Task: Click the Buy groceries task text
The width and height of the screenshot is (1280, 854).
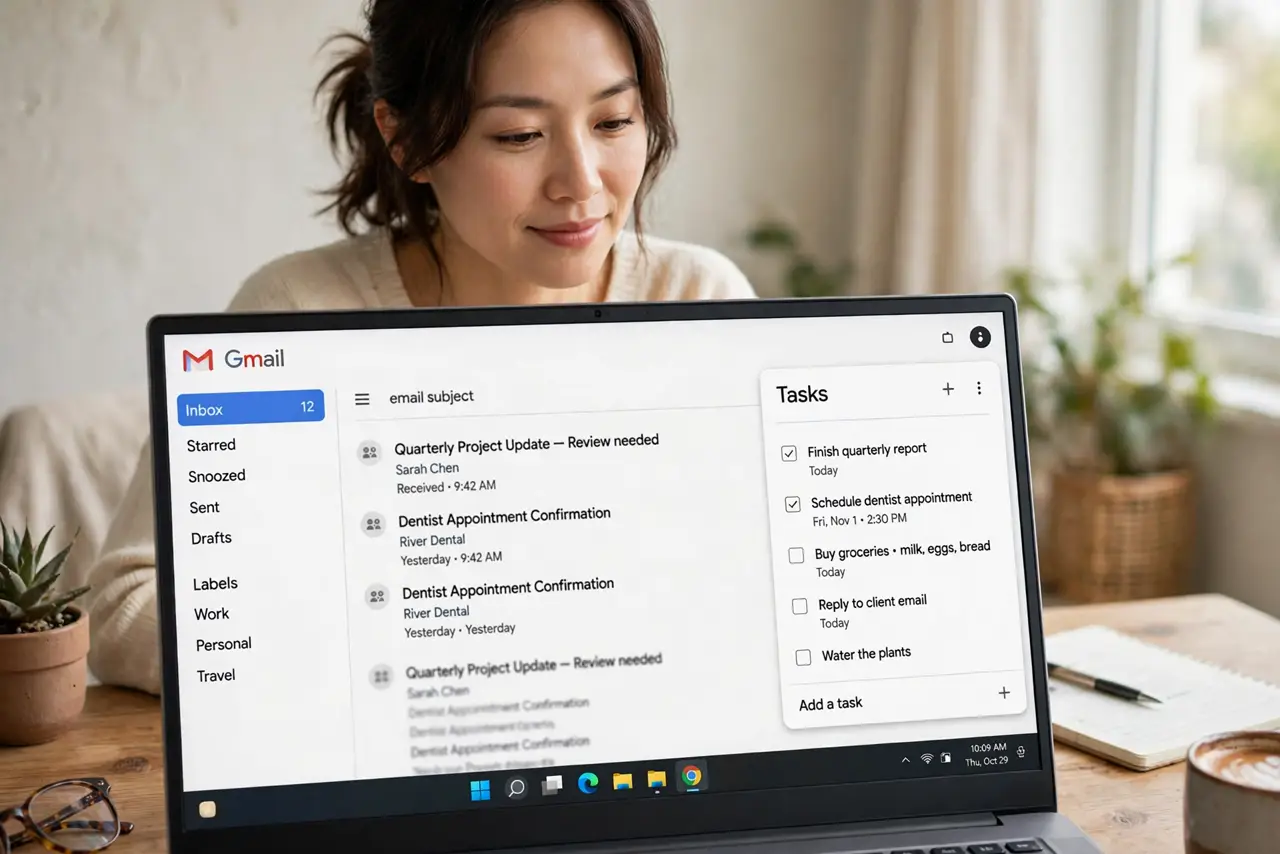Action: pos(902,549)
